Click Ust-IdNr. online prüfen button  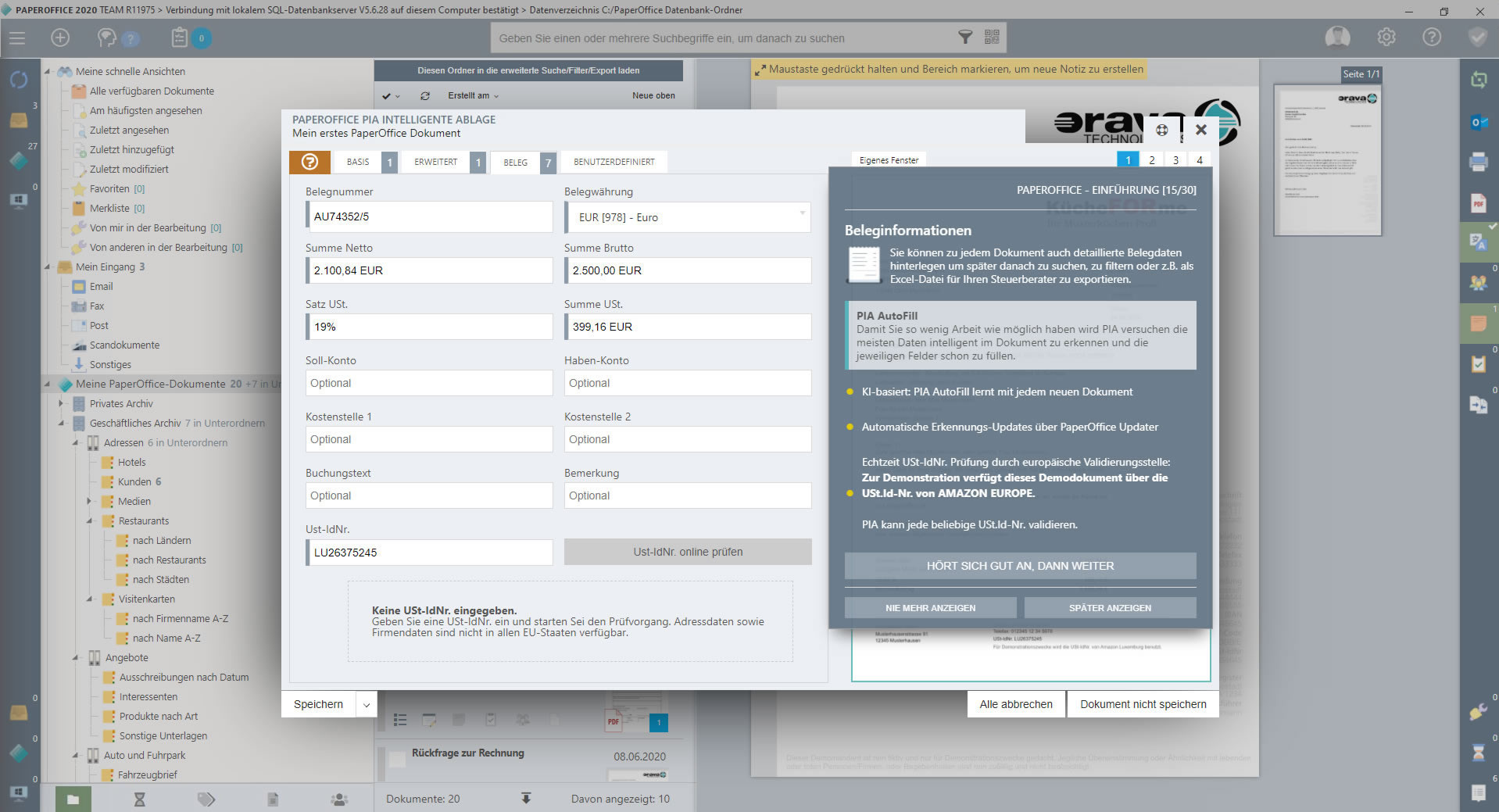click(x=688, y=552)
